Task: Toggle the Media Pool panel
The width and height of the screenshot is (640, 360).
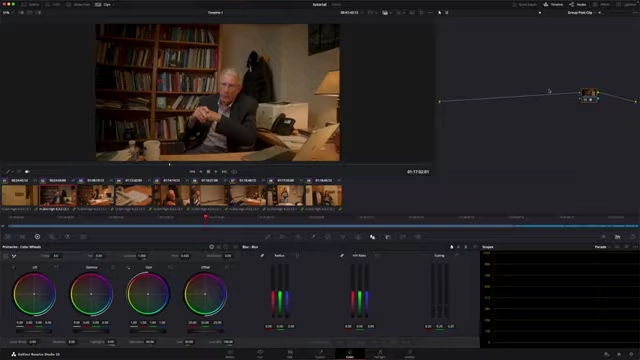Action: pos(78,4)
